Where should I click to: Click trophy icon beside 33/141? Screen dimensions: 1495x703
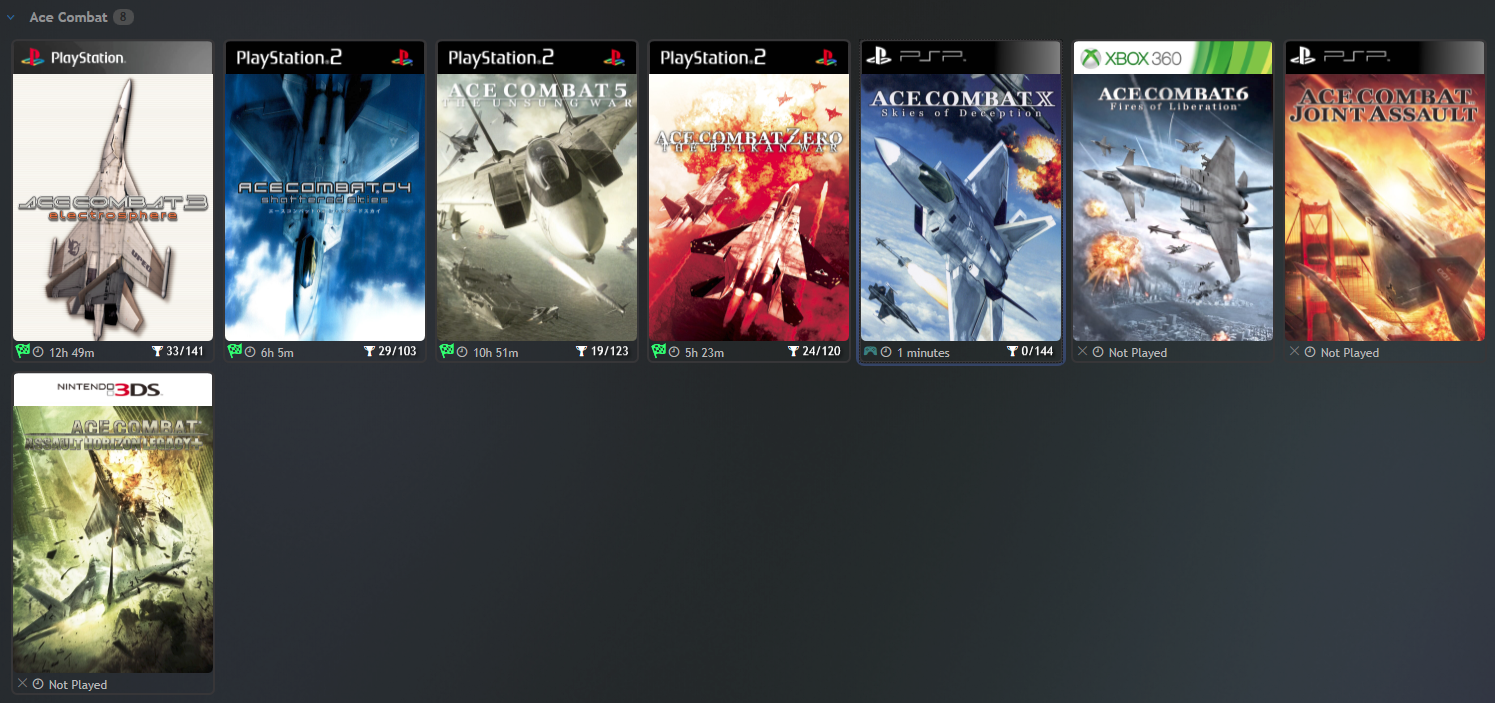coord(157,352)
